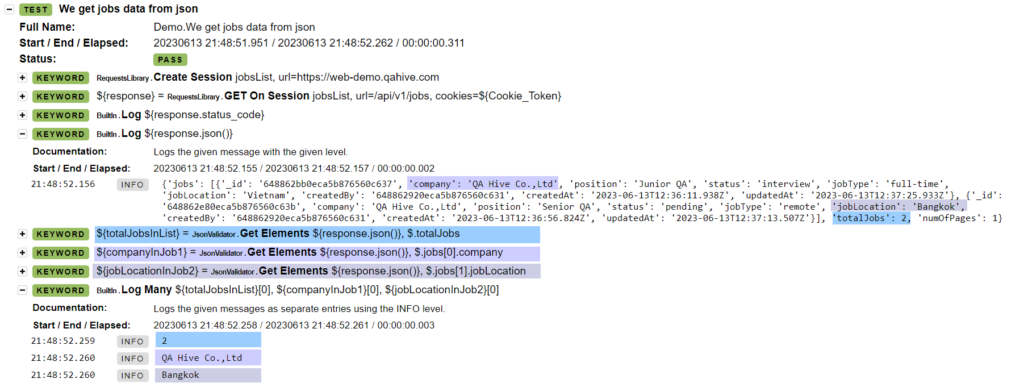Click the KEYWORD badge beside Create Session
The image size is (1024, 387).
point(60,78)
